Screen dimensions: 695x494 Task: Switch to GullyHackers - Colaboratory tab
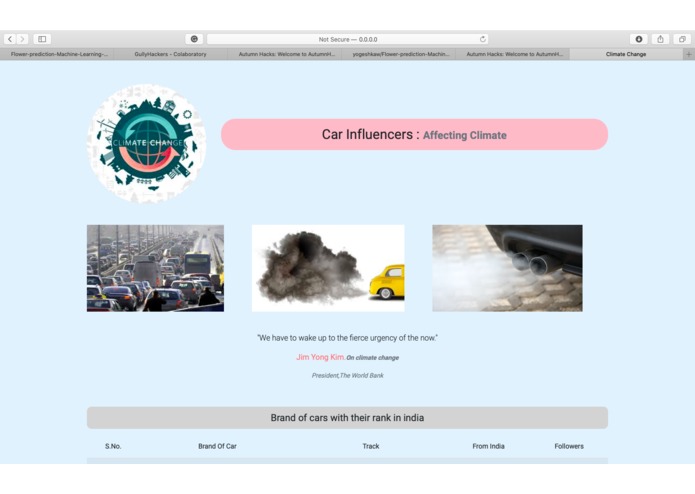pos(171,54)
